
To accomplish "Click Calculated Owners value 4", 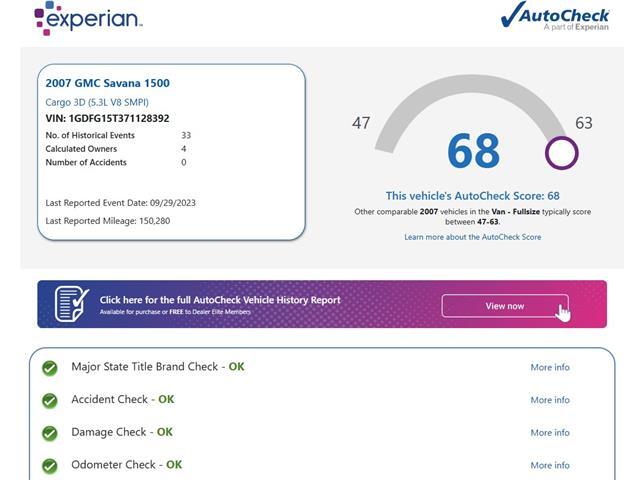I will 184,149.
